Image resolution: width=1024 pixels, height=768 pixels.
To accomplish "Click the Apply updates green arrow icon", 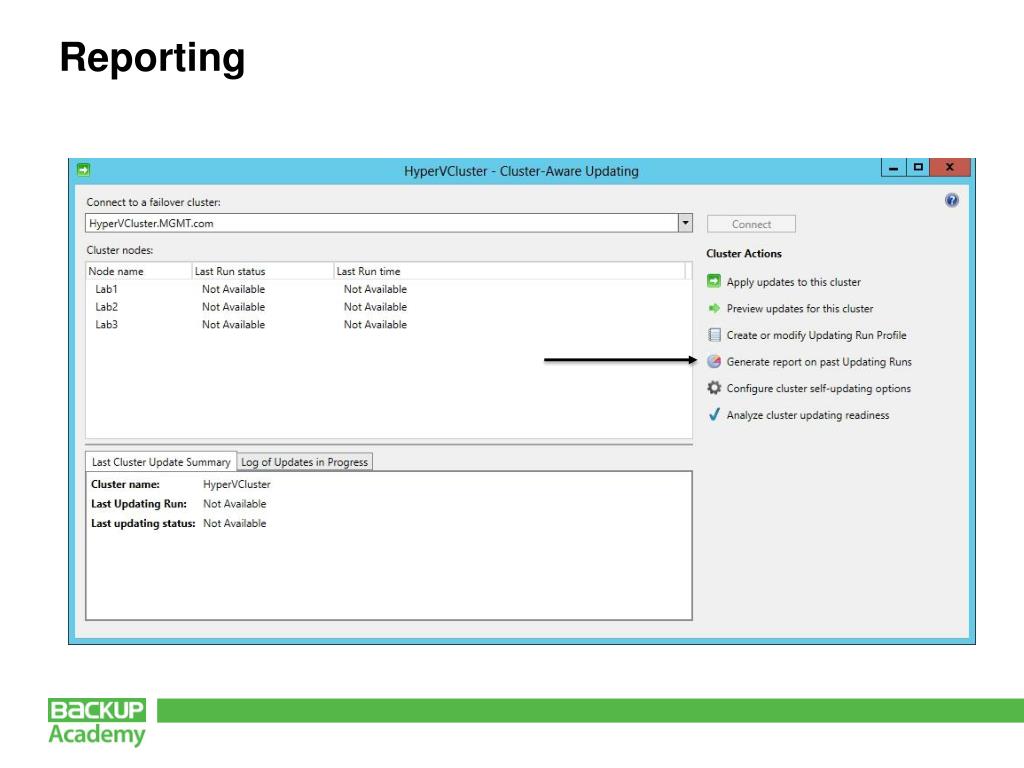I will tap(714, 281).
